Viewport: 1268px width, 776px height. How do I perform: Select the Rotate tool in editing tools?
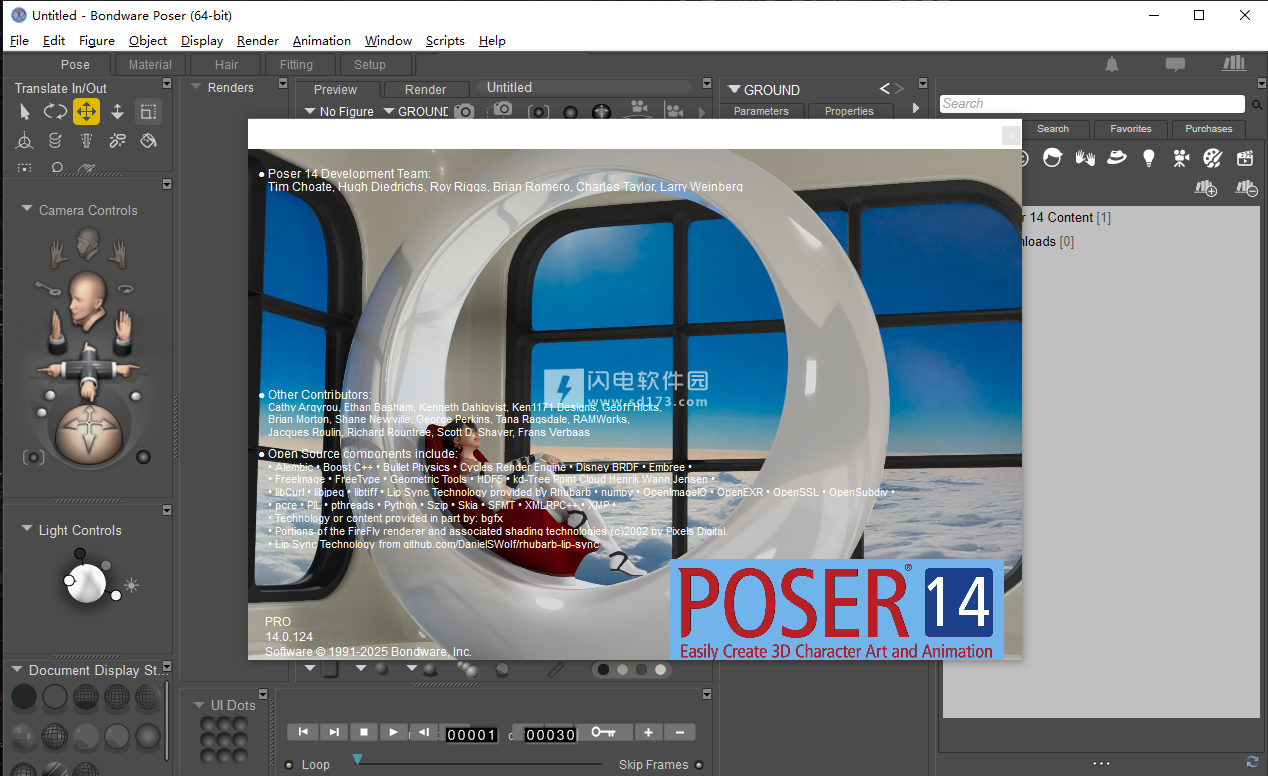click(55, 112)
